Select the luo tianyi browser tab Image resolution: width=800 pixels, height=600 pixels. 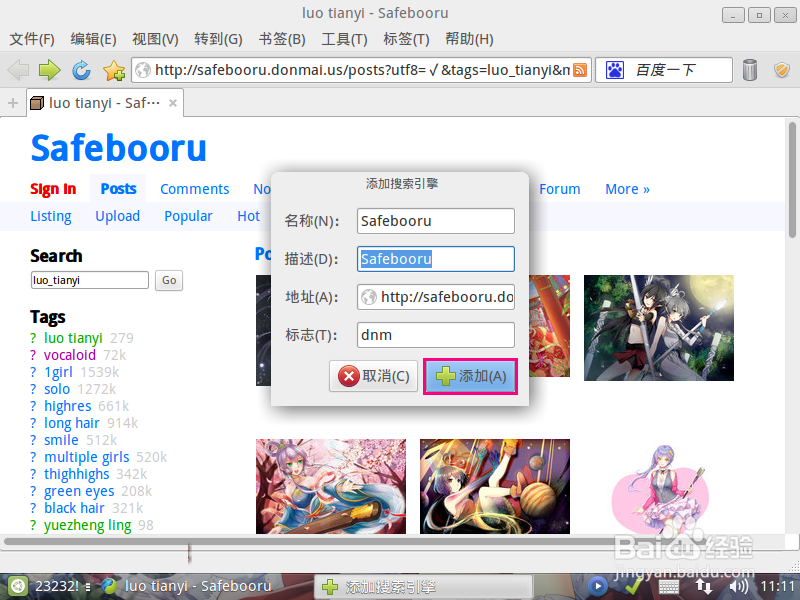tap(105, 103)
